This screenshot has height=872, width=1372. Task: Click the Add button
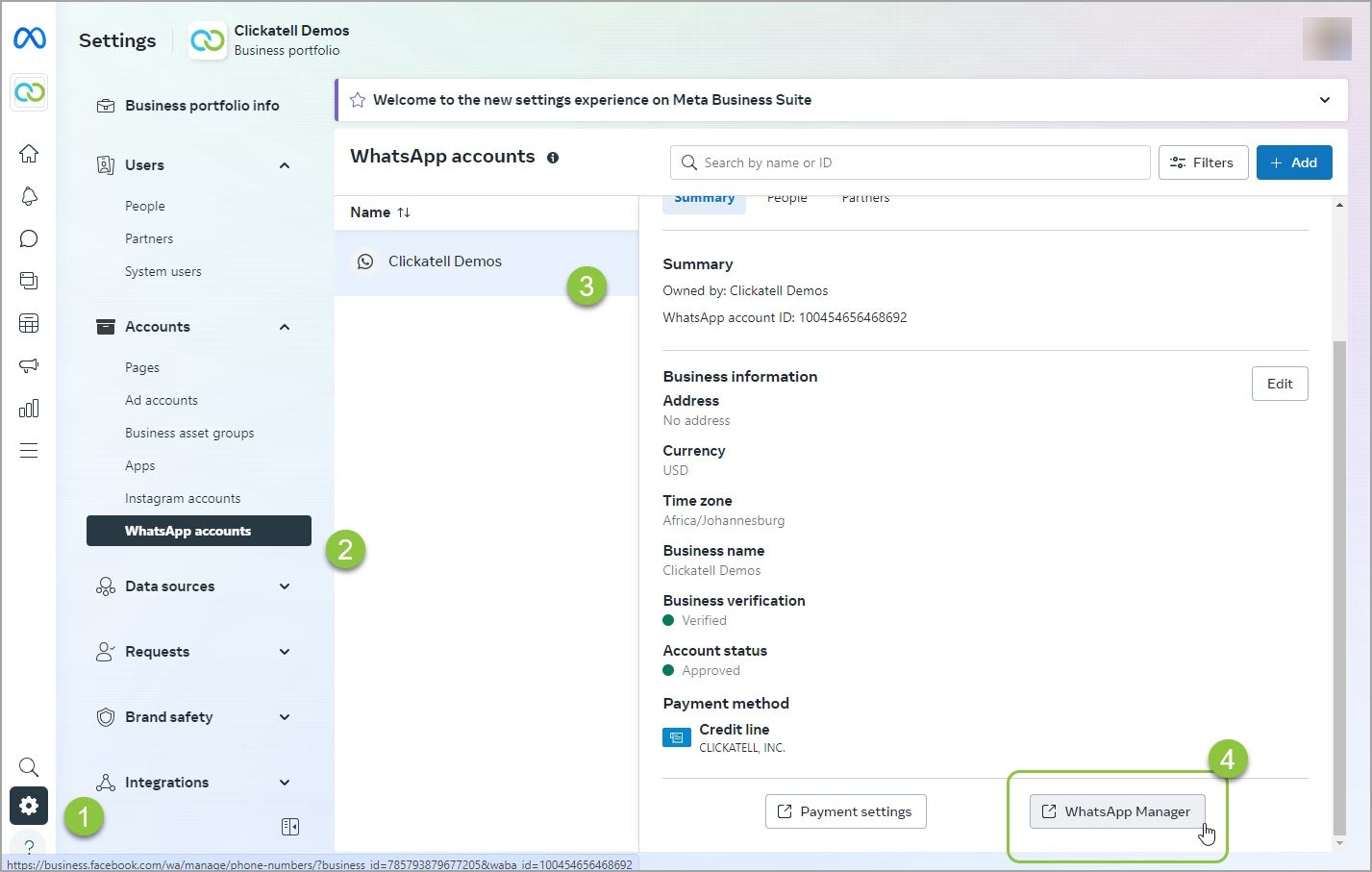(x=1294, y=162)
